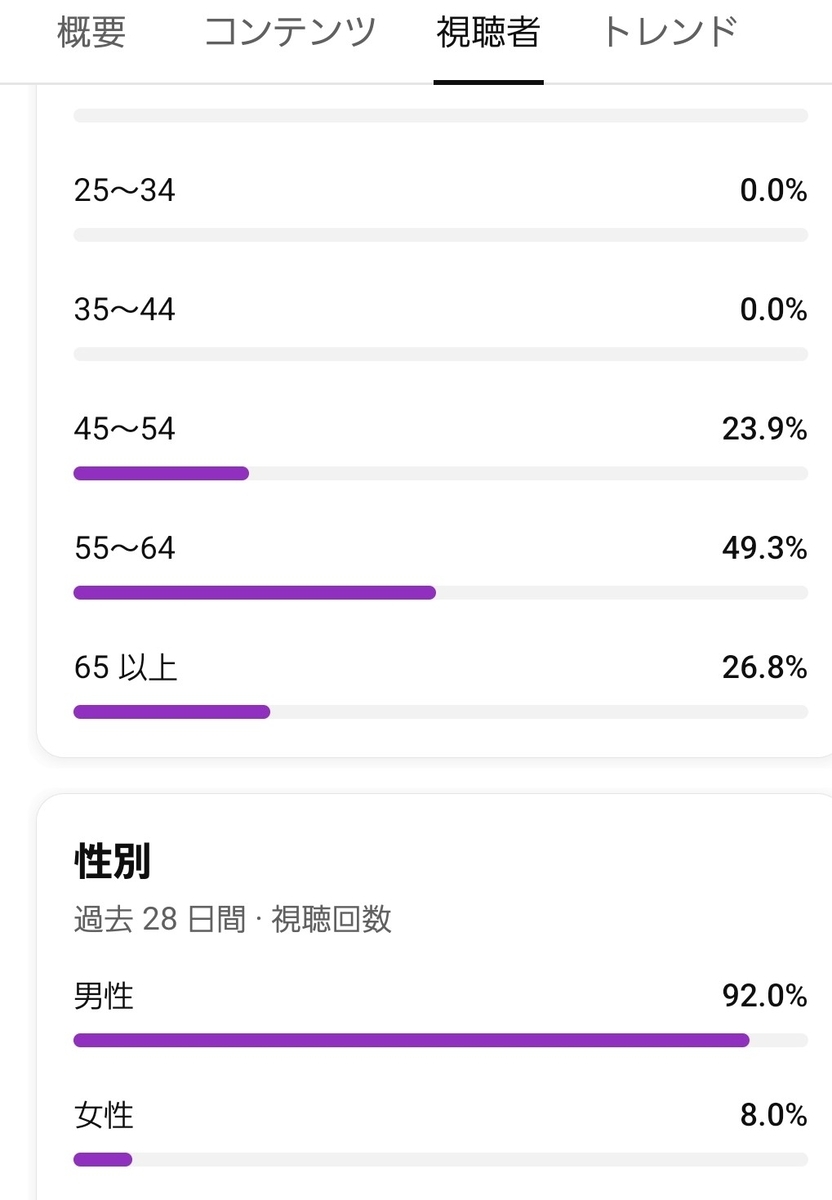Click the 49.3% value

pos(764,548)
